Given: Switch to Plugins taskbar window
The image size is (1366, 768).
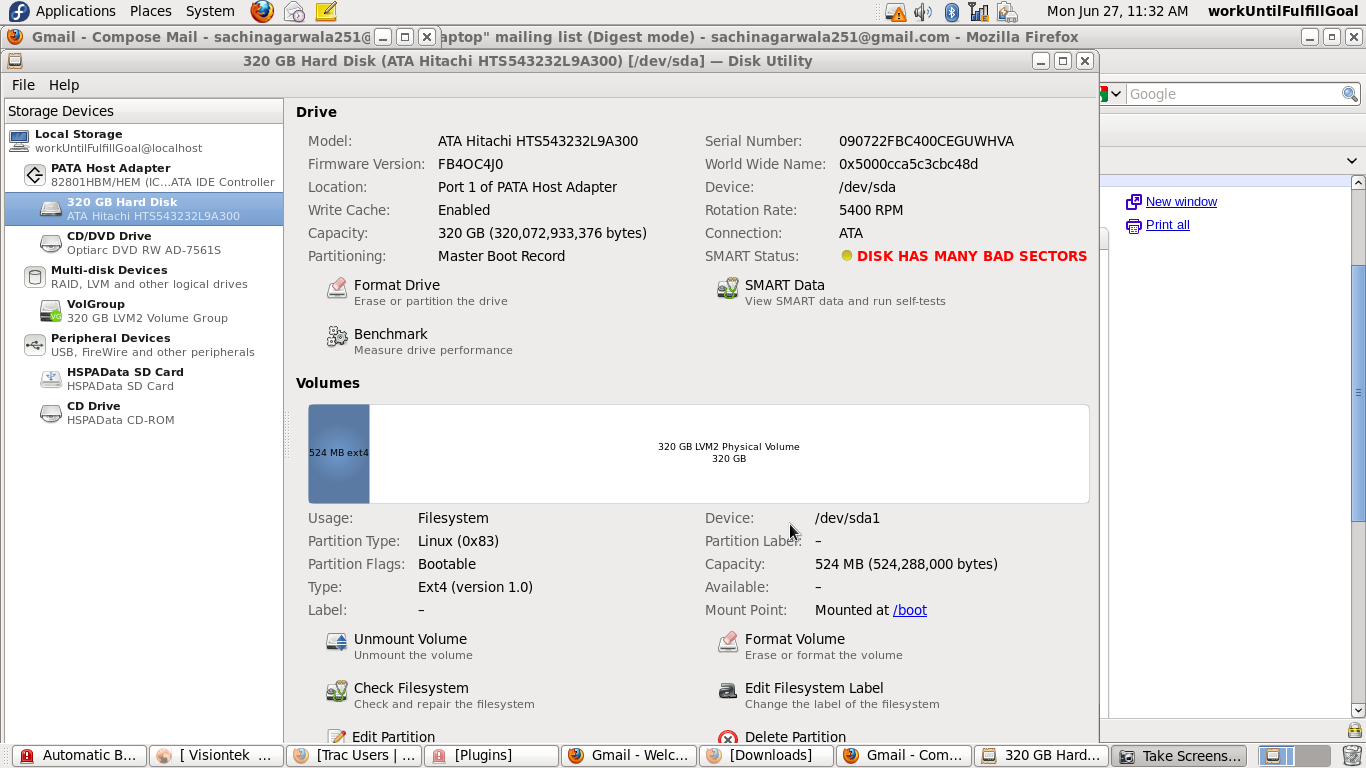Looking at the screenshot, I should tap(490, 756).
